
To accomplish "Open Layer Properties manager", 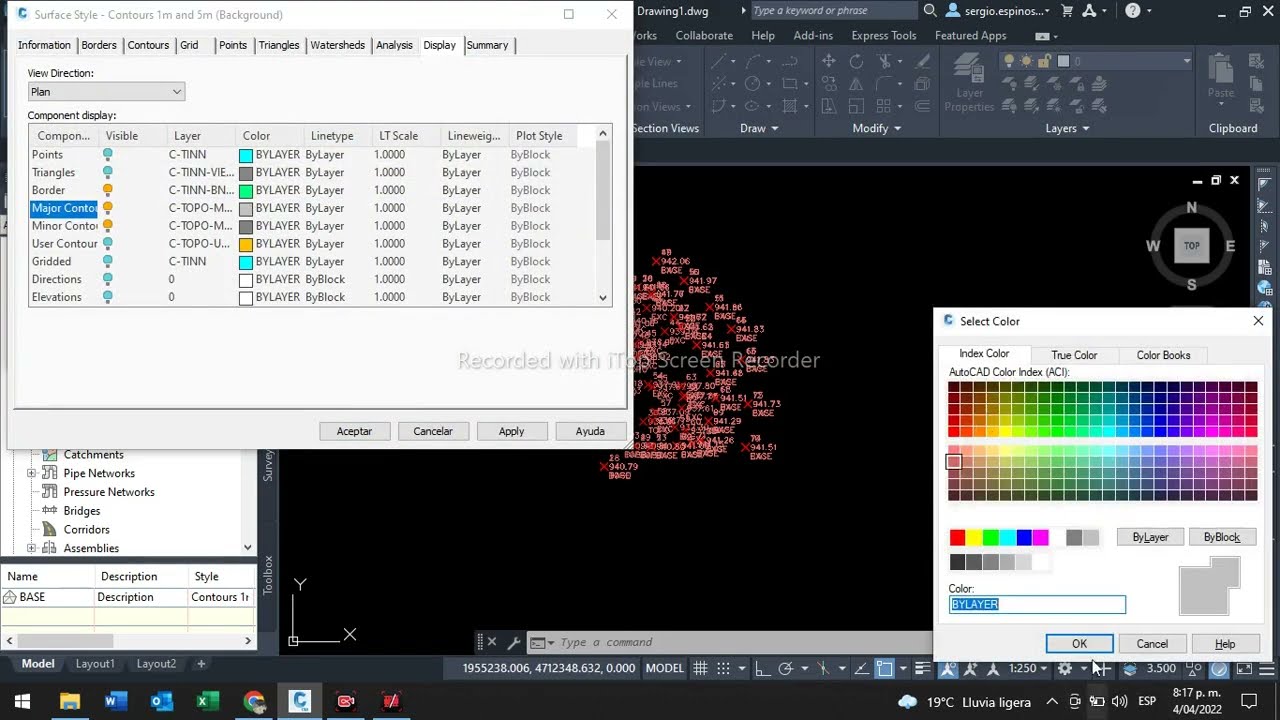I will [969, 83].
